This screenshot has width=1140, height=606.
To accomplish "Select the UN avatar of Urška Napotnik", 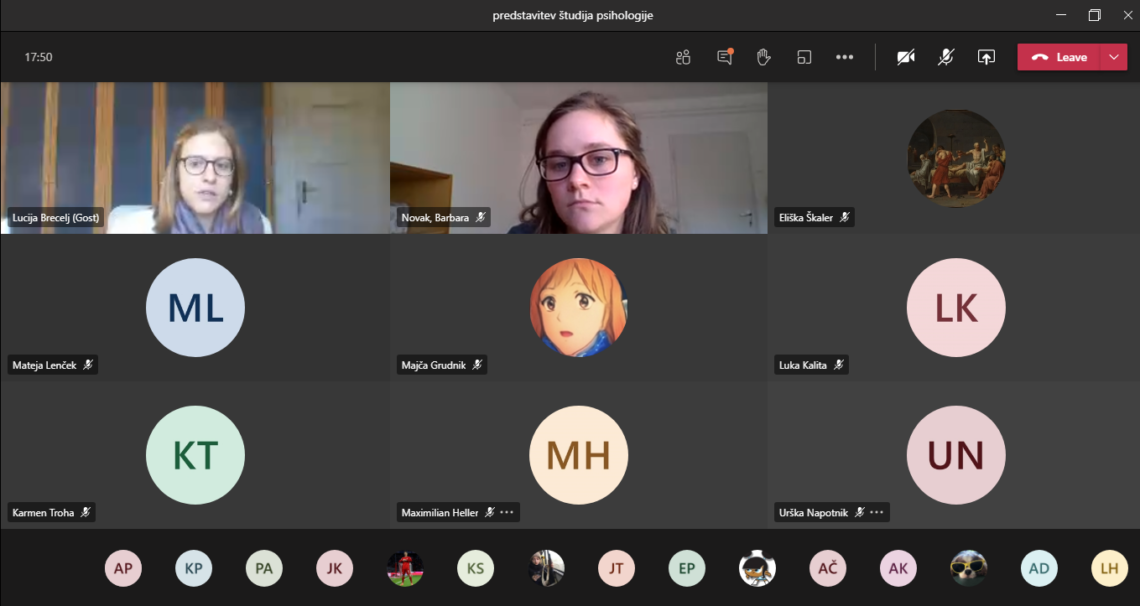I will [x=956, y=455].
